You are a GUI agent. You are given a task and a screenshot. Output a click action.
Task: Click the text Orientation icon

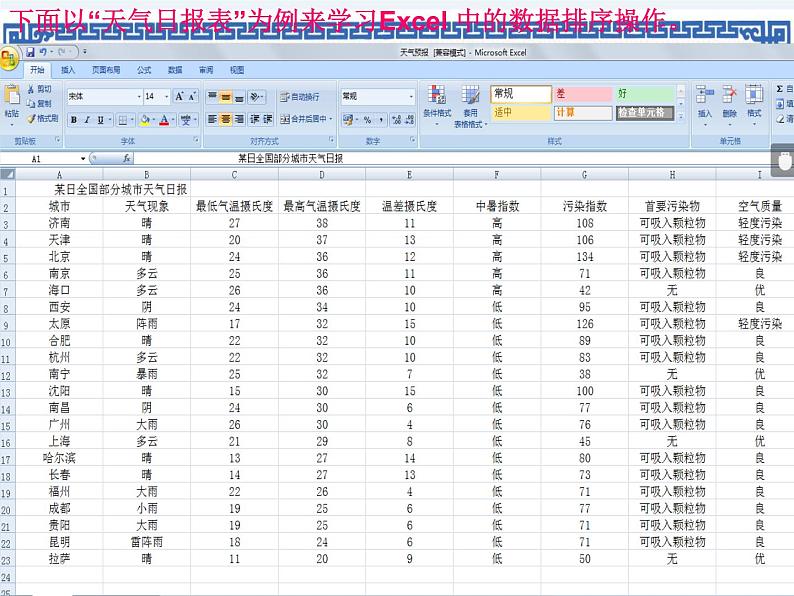pyautogui.click(x=255, y=96)
